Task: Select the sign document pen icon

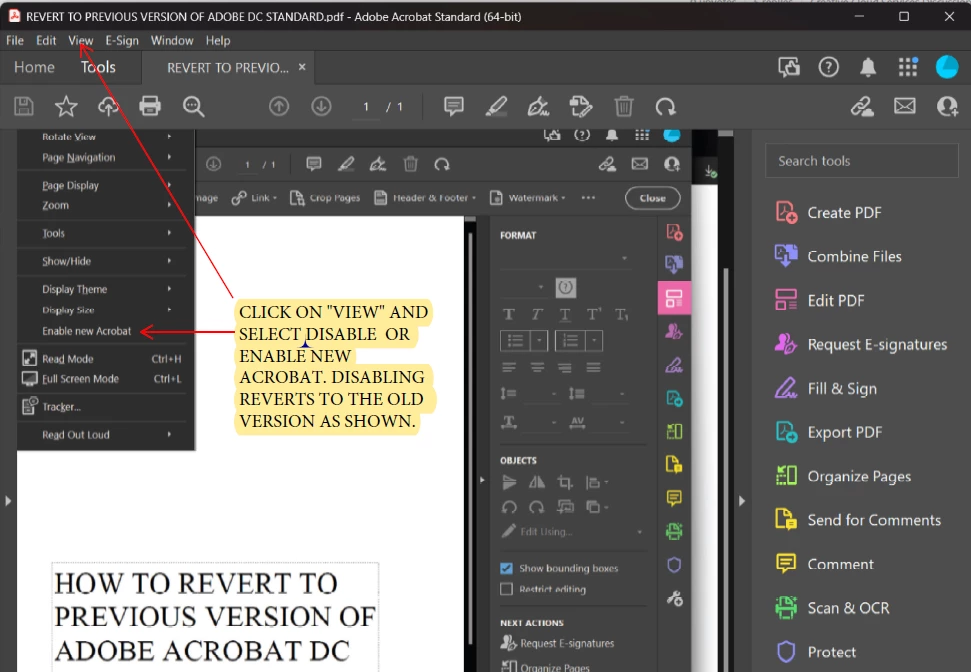Action: 538,107
